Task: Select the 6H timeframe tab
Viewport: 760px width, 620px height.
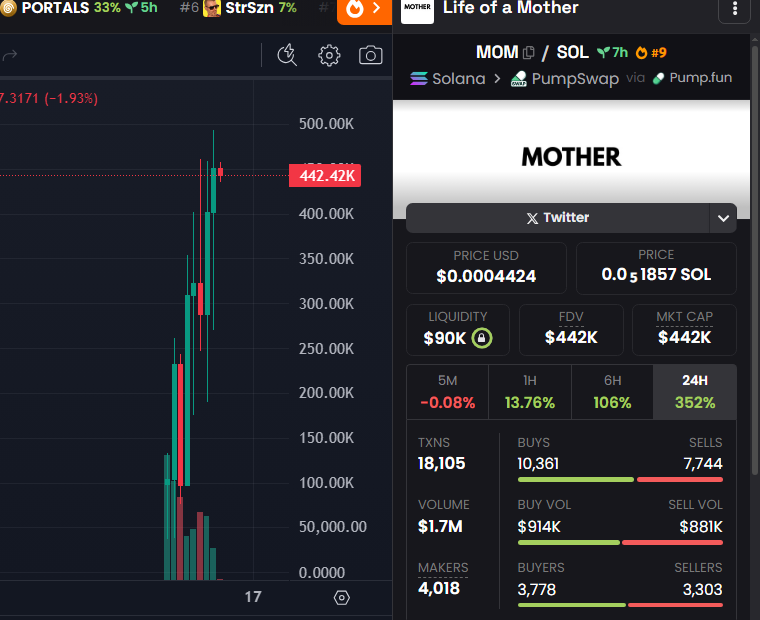Action: [612, 392]
